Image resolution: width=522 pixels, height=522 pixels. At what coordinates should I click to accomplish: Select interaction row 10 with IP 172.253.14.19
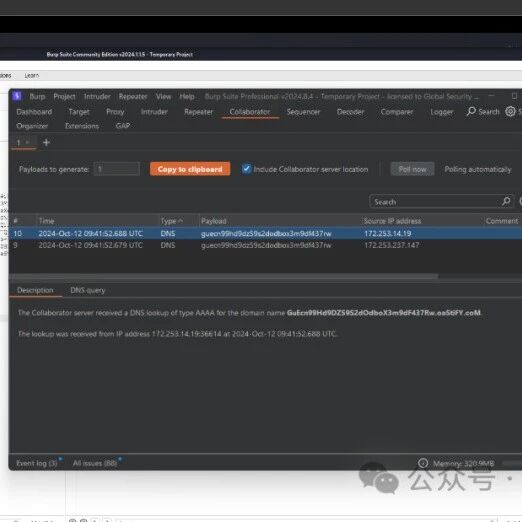[266, 233]
